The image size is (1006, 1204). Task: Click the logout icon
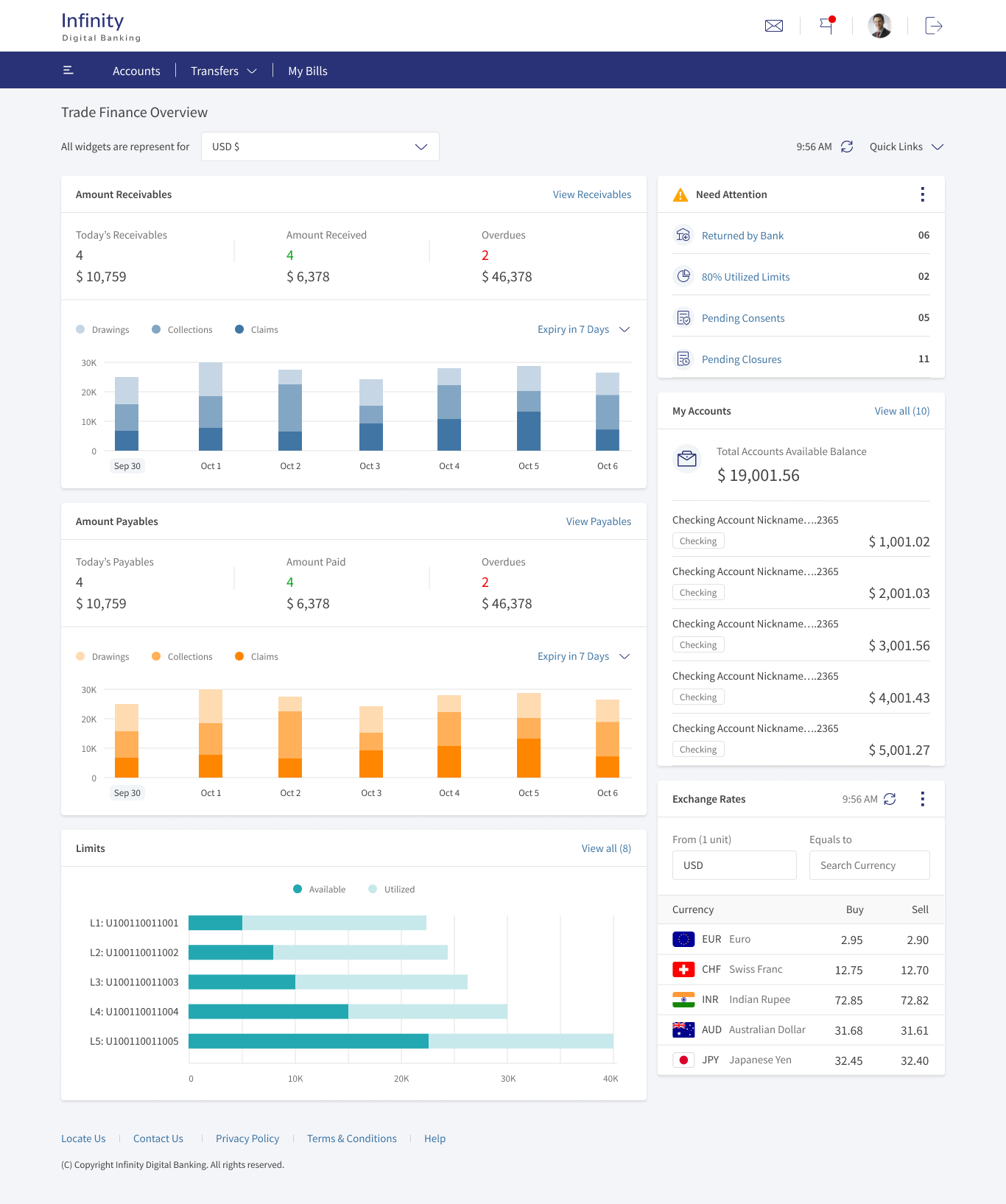[934, 26]
